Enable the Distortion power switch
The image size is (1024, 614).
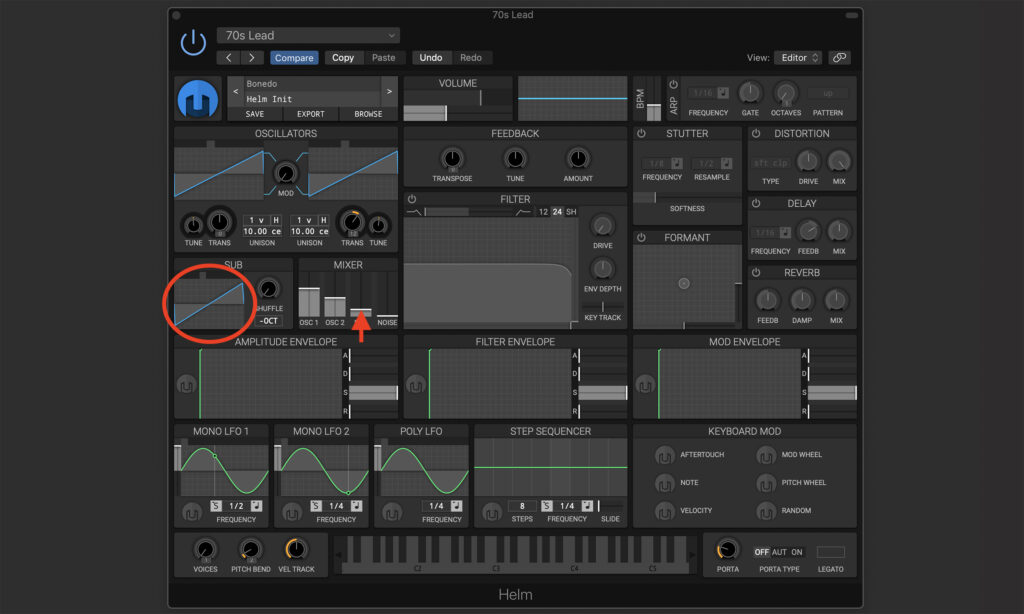pos(756,133)
